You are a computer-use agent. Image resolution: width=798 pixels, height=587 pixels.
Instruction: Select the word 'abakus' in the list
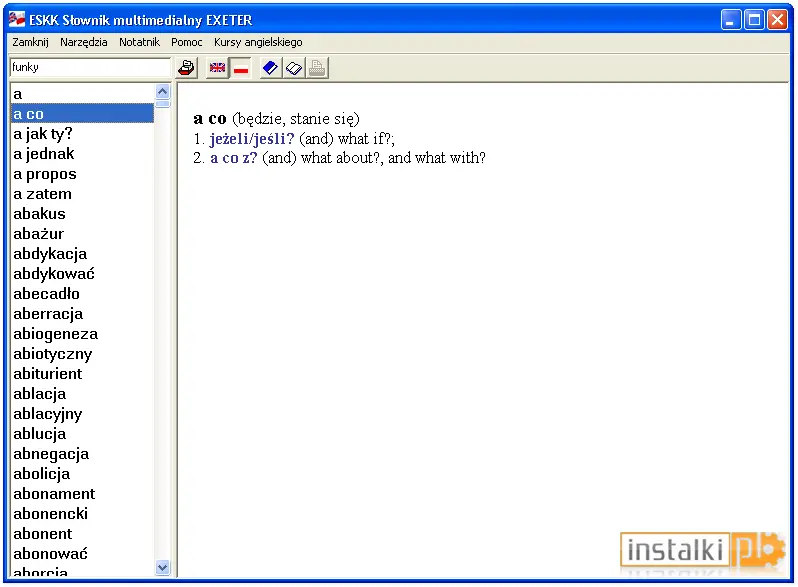tap(82, 214)
